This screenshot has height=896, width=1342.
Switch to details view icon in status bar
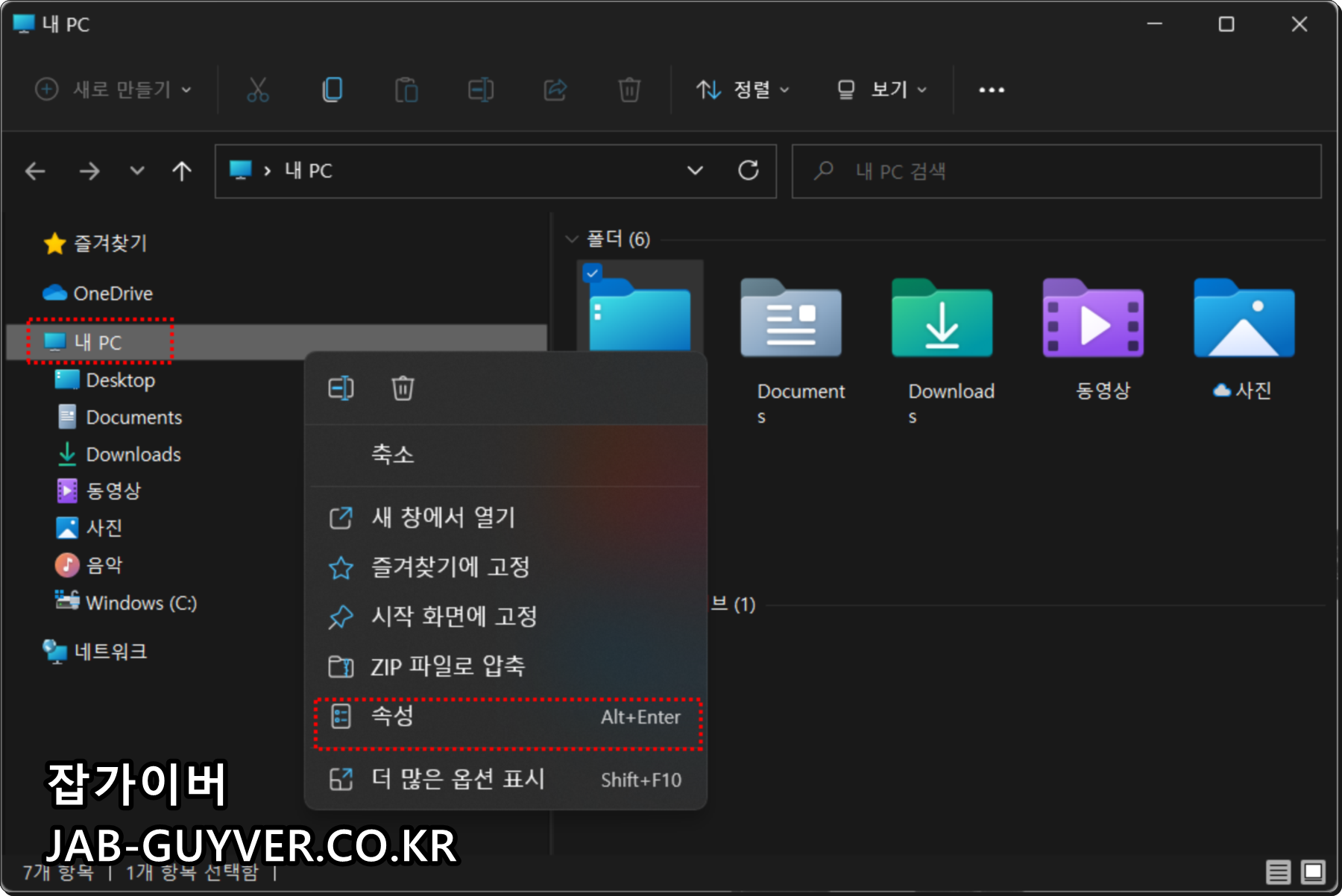click(1278, 871)
